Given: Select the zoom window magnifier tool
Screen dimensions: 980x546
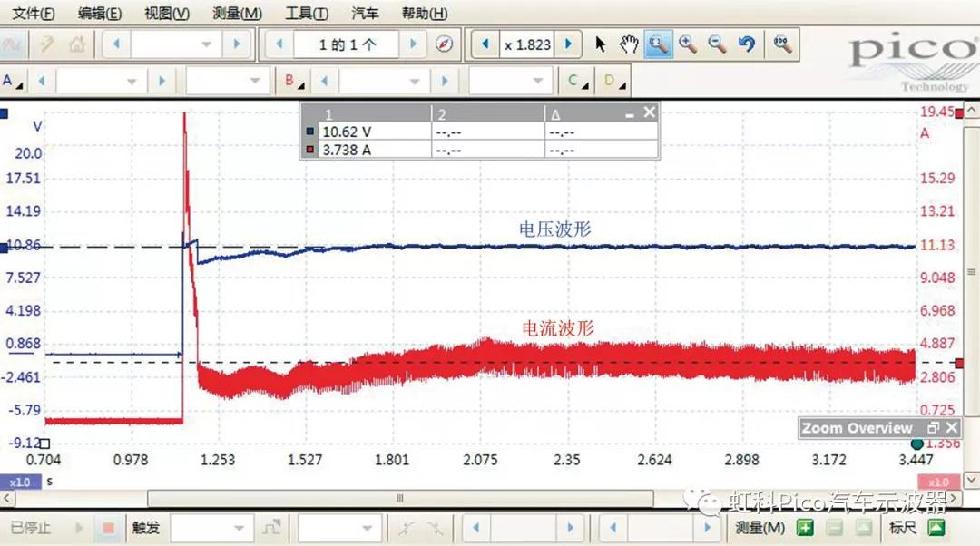Looking at the screenshot, I should [658, 44].
